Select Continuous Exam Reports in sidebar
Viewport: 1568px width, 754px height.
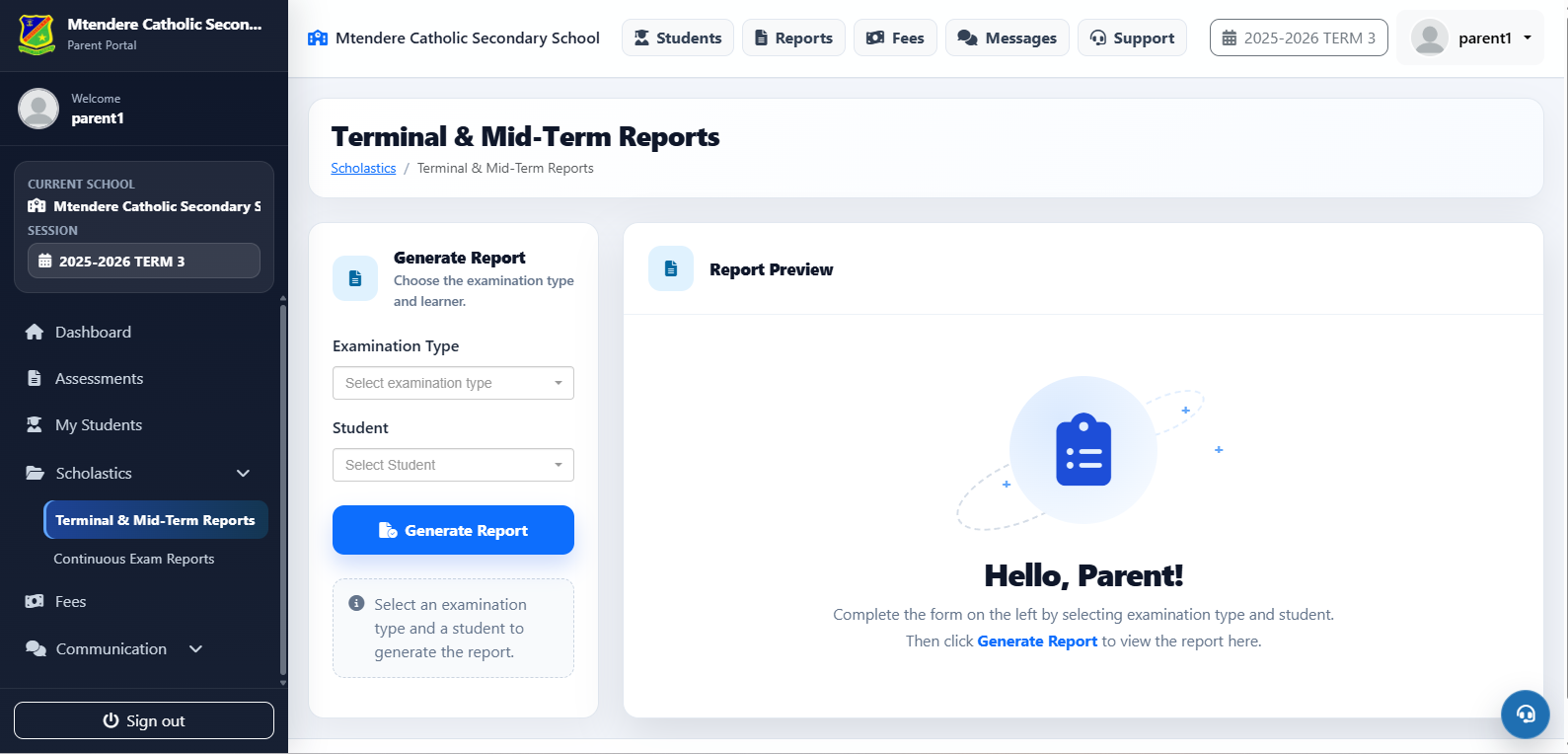pos(134,559)
